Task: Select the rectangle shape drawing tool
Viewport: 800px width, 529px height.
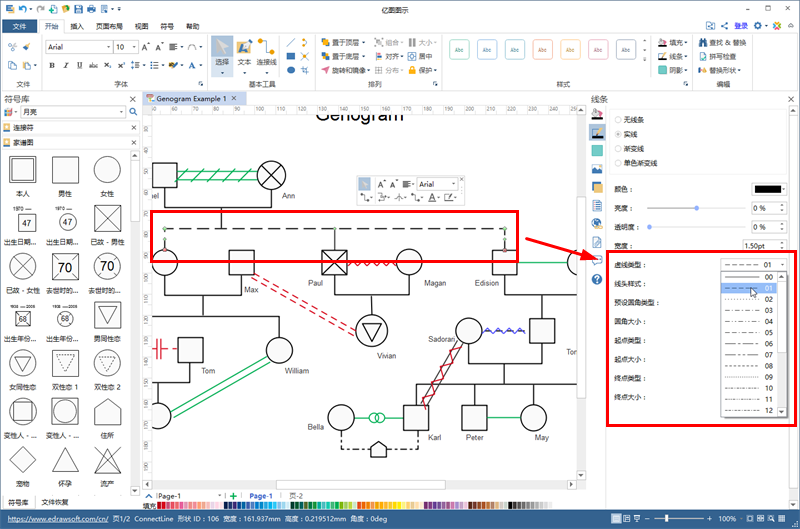Action: coord(291,56)
